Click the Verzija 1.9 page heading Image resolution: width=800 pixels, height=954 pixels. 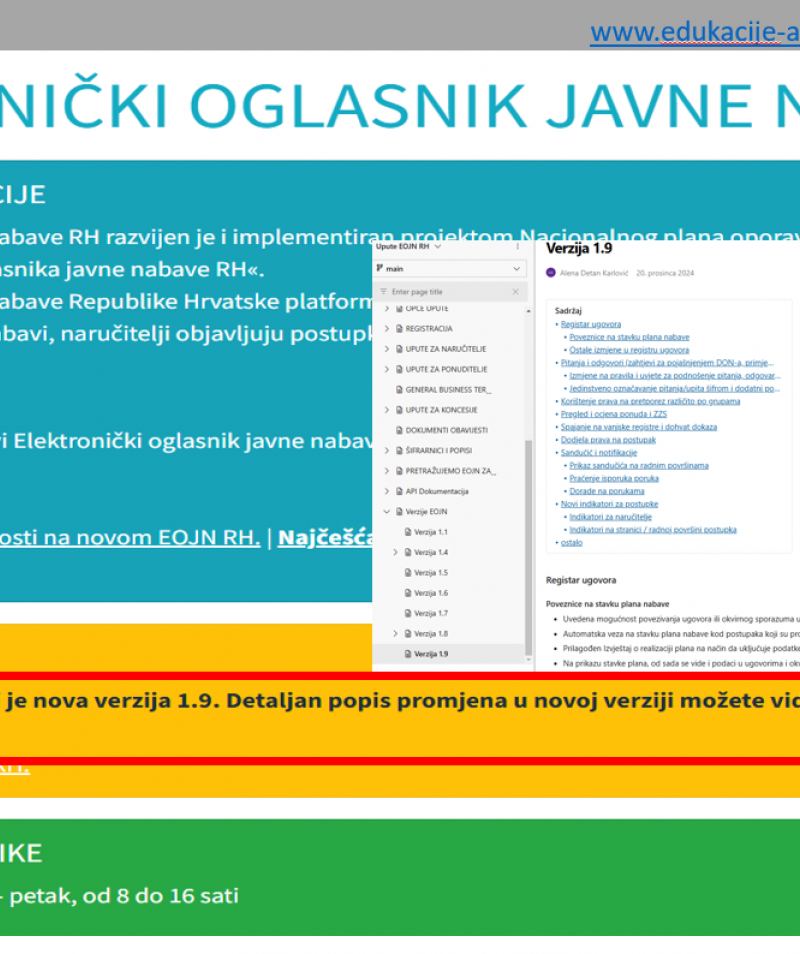coord(579,248)
